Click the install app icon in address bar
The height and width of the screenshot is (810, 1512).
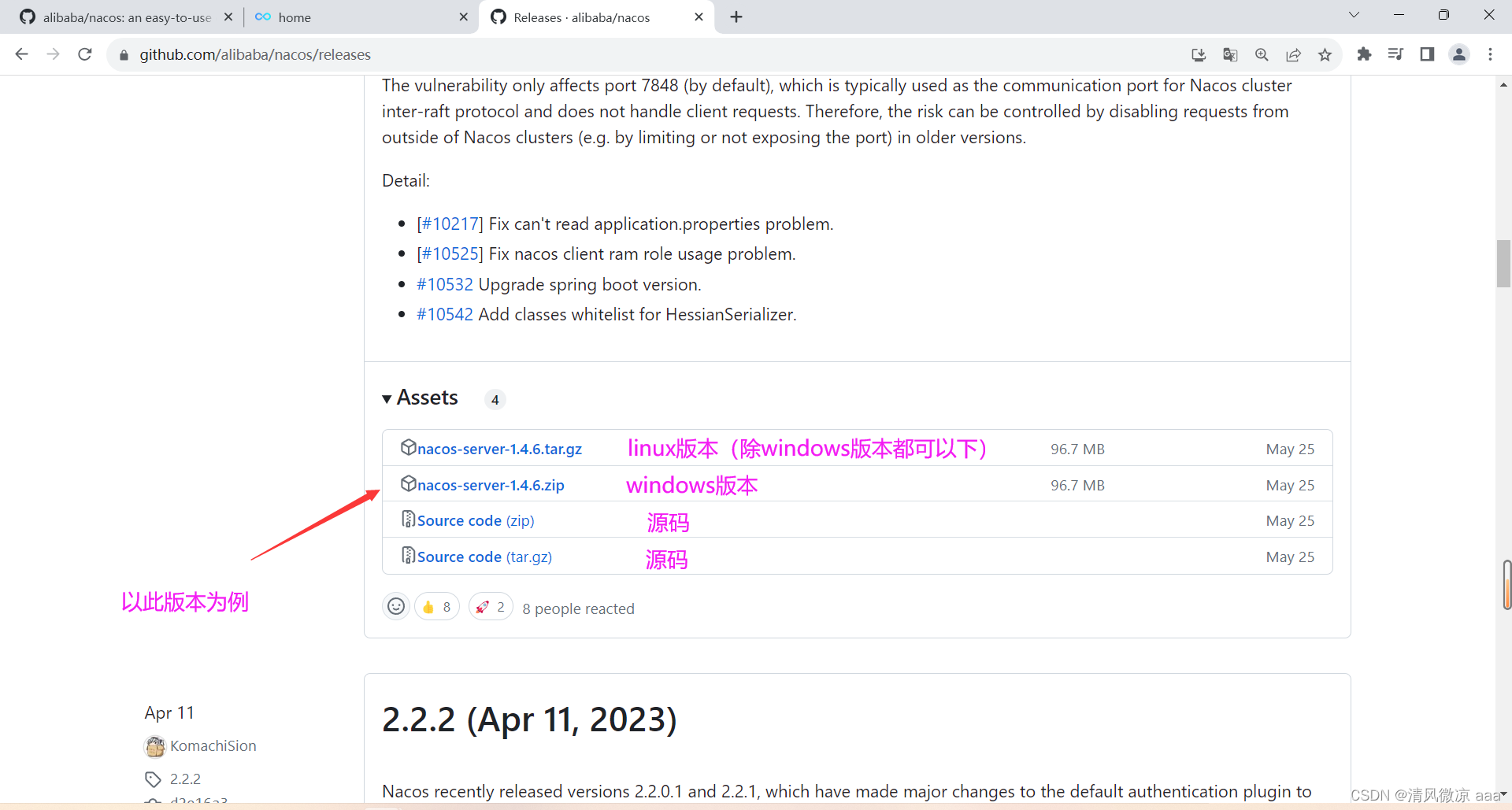pyautogui.click(x=1199, y=54)
